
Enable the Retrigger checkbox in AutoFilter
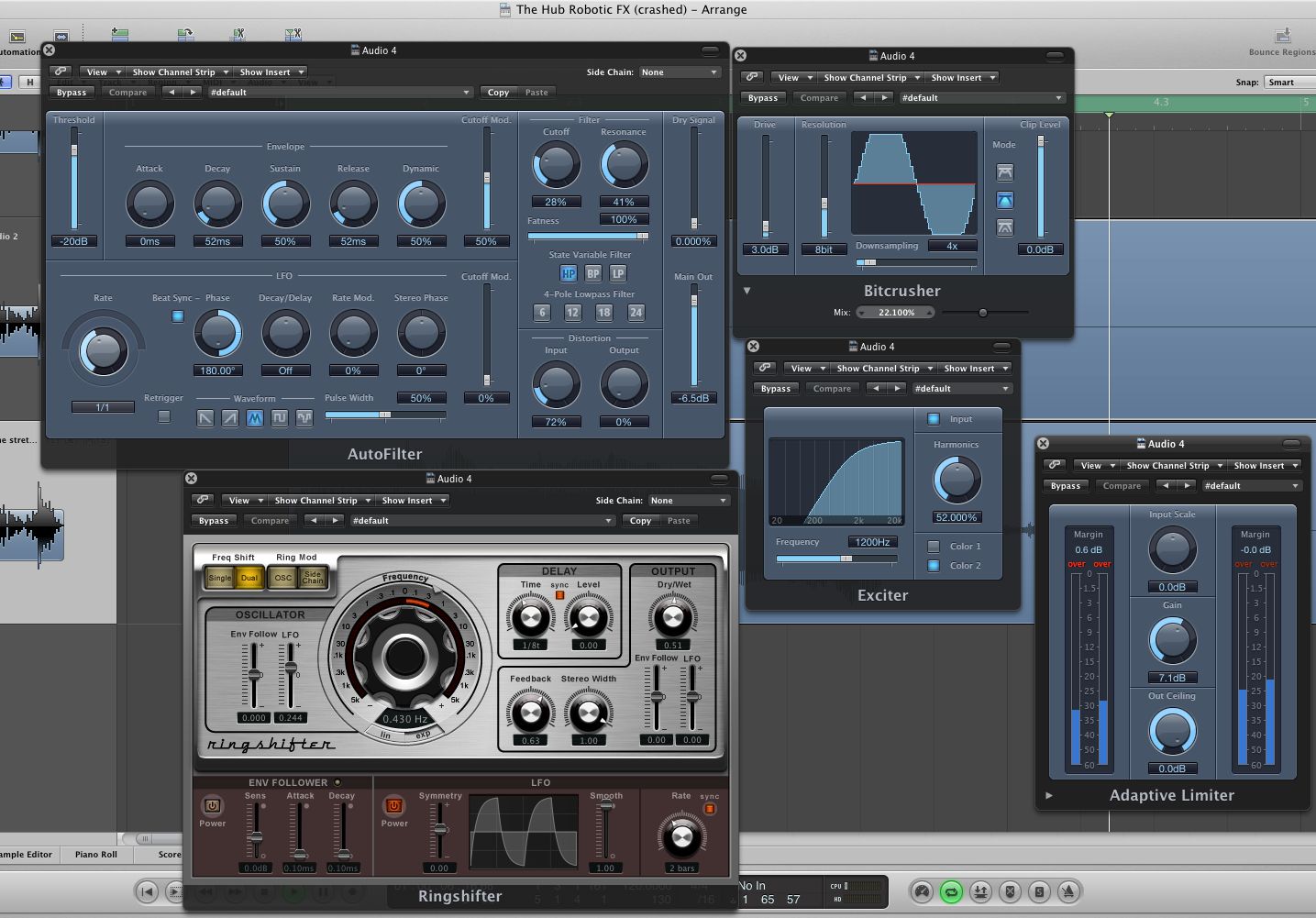click(x=164, y=416)
